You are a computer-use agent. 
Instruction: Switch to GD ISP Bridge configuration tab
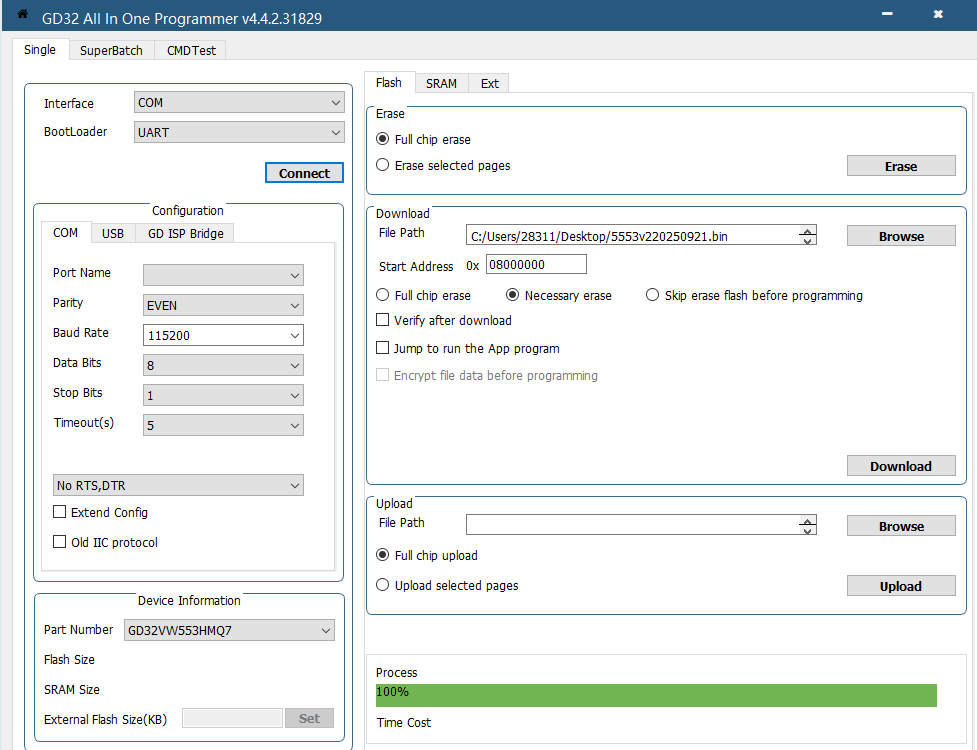point(186,234)
